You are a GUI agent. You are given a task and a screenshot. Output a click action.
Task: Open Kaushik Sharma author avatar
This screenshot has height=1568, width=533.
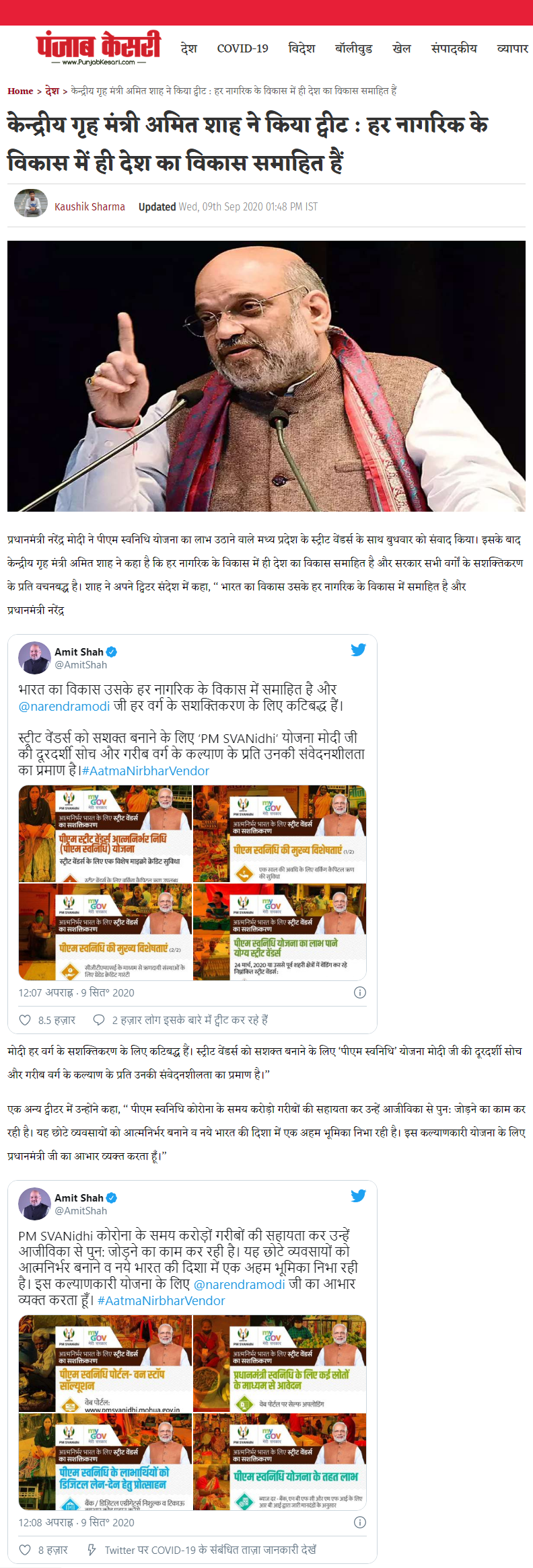[x=31, y=203]
